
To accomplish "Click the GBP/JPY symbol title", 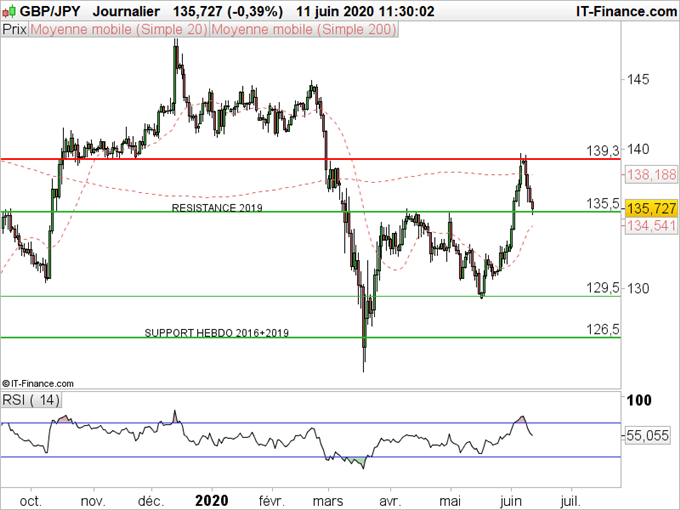I will pyautogui.click(x=50, y=11).
